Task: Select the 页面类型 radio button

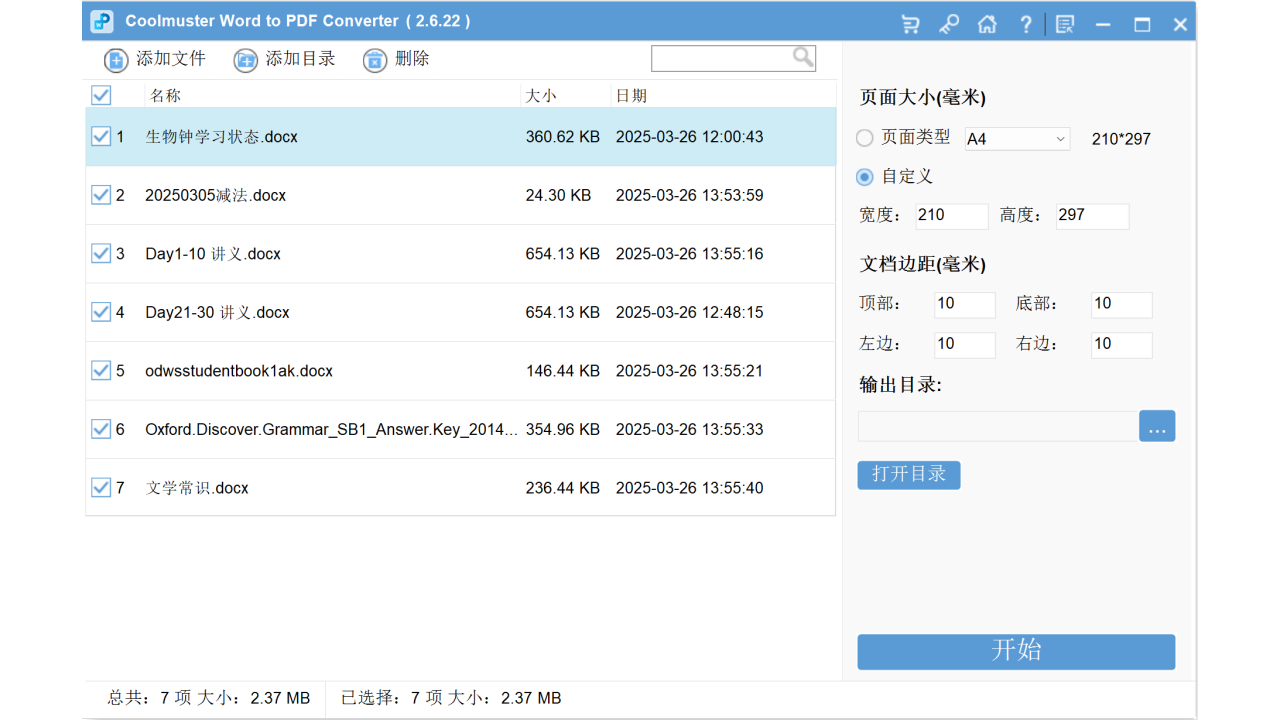Action: coord(863,138)
